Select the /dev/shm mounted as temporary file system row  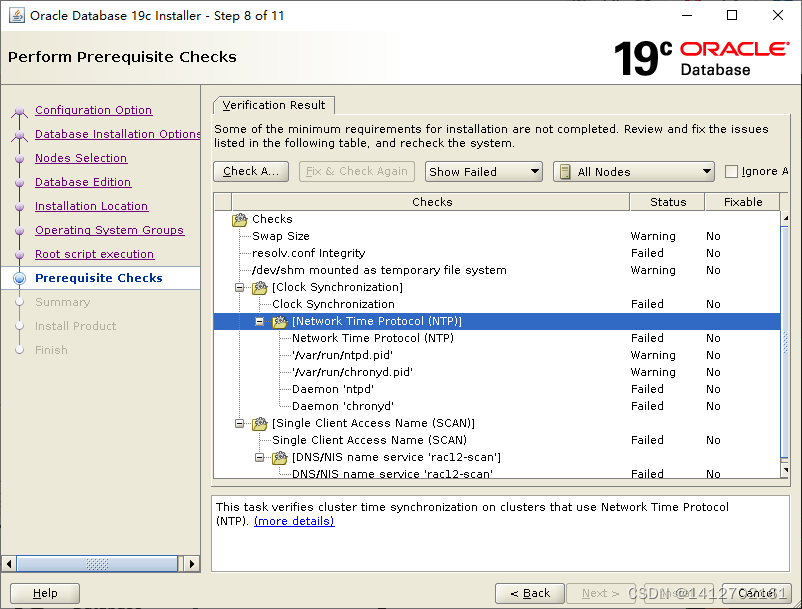coord(497,270)
